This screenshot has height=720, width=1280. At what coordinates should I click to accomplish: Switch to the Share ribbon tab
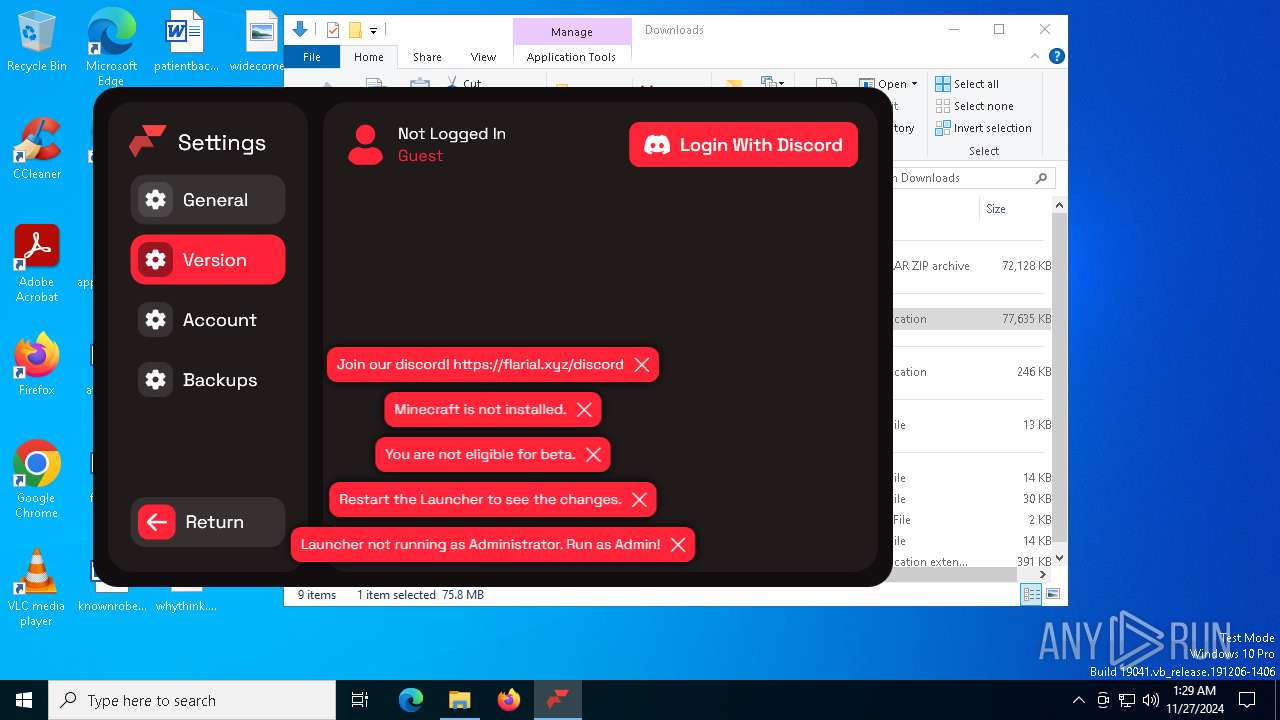pyautogui.click(x=427, y=57)
